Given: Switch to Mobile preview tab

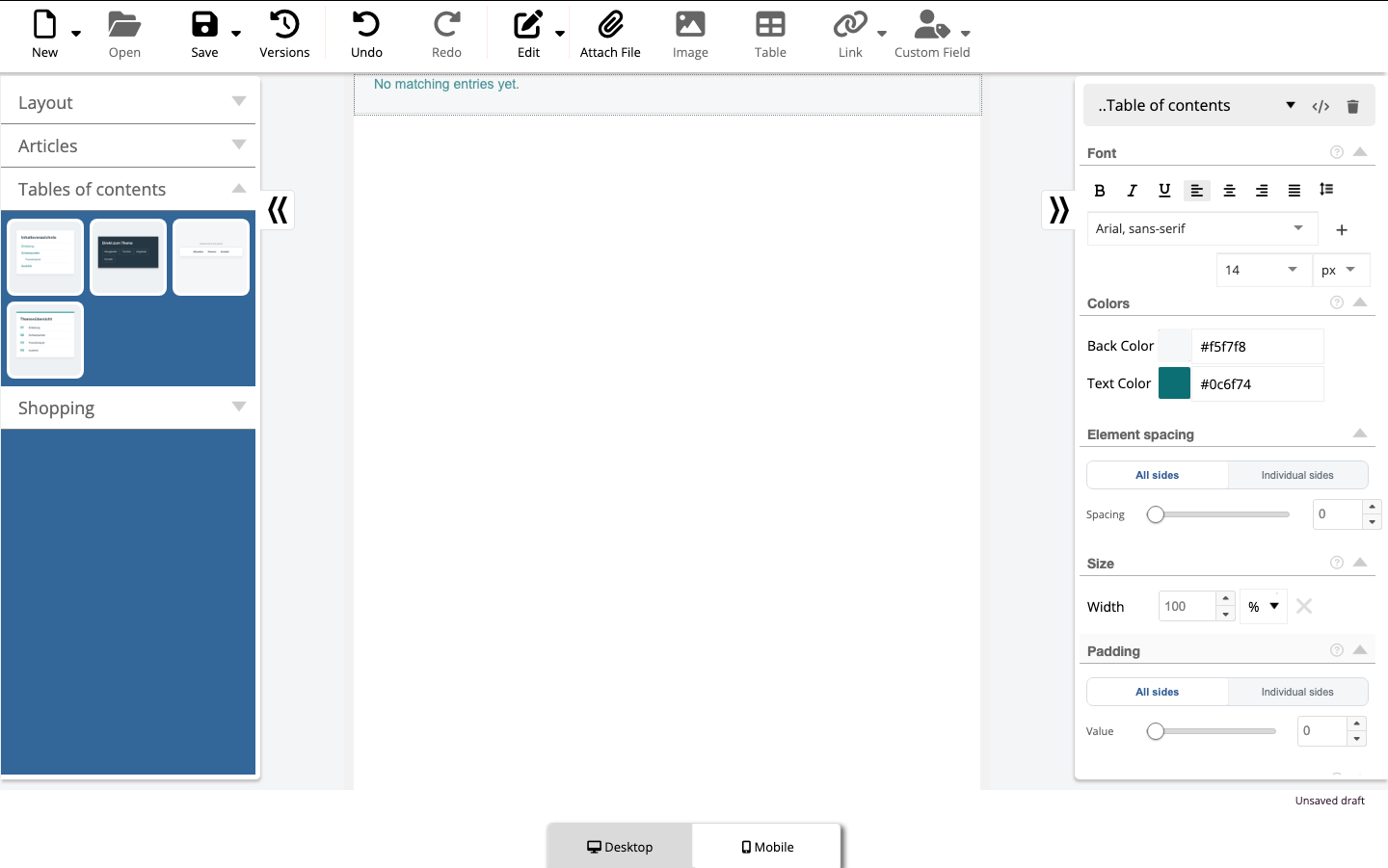Looking at the screenshot, I should pos(767,847).
